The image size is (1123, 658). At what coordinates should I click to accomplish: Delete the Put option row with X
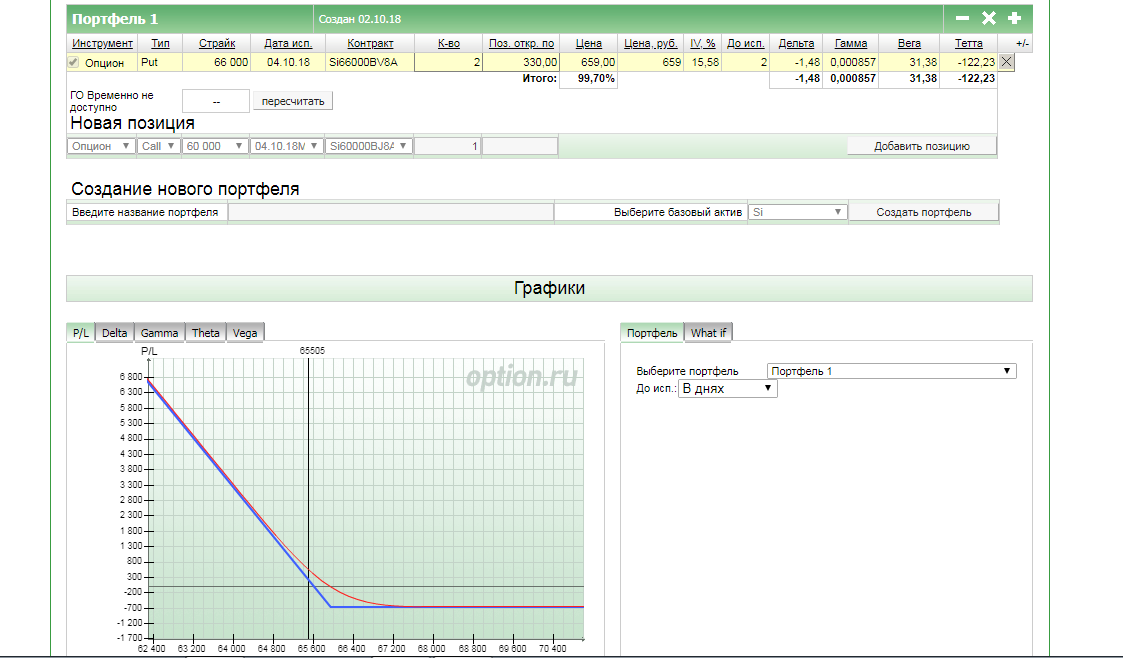pyautogui.click(x=1006, y=62)
